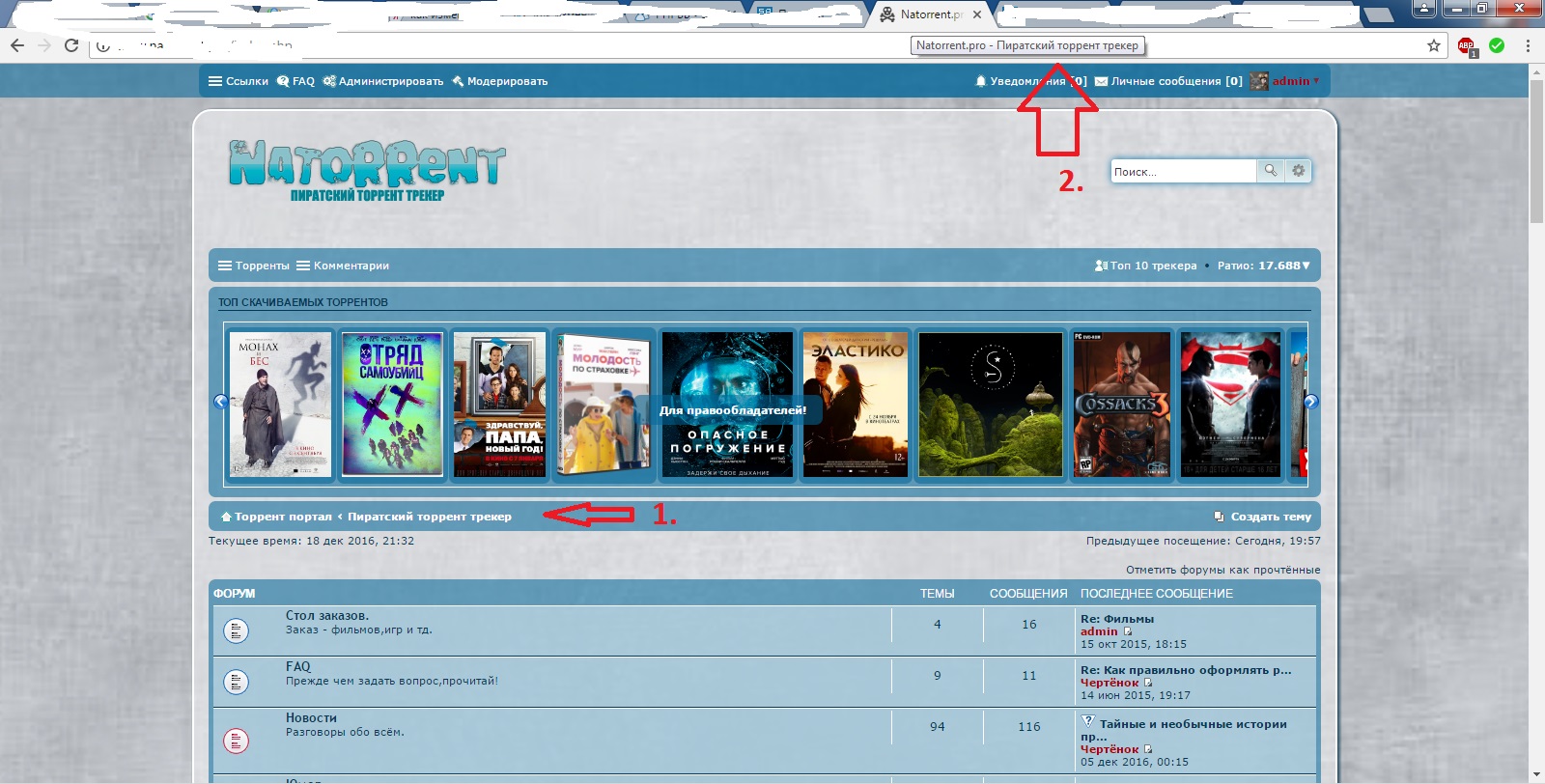Click the admin avatar image
The image size is (1545, 784).
(1259, 81)
